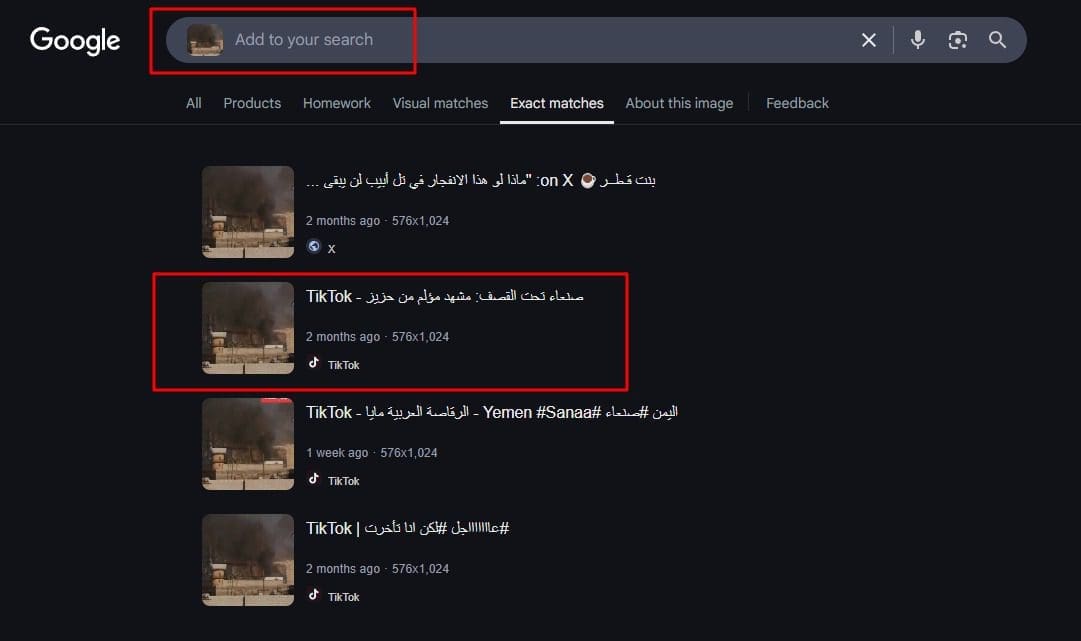This screenshot has height=641, width=1081.
Task: Select the Homework tab
Action: coord(336,103)
